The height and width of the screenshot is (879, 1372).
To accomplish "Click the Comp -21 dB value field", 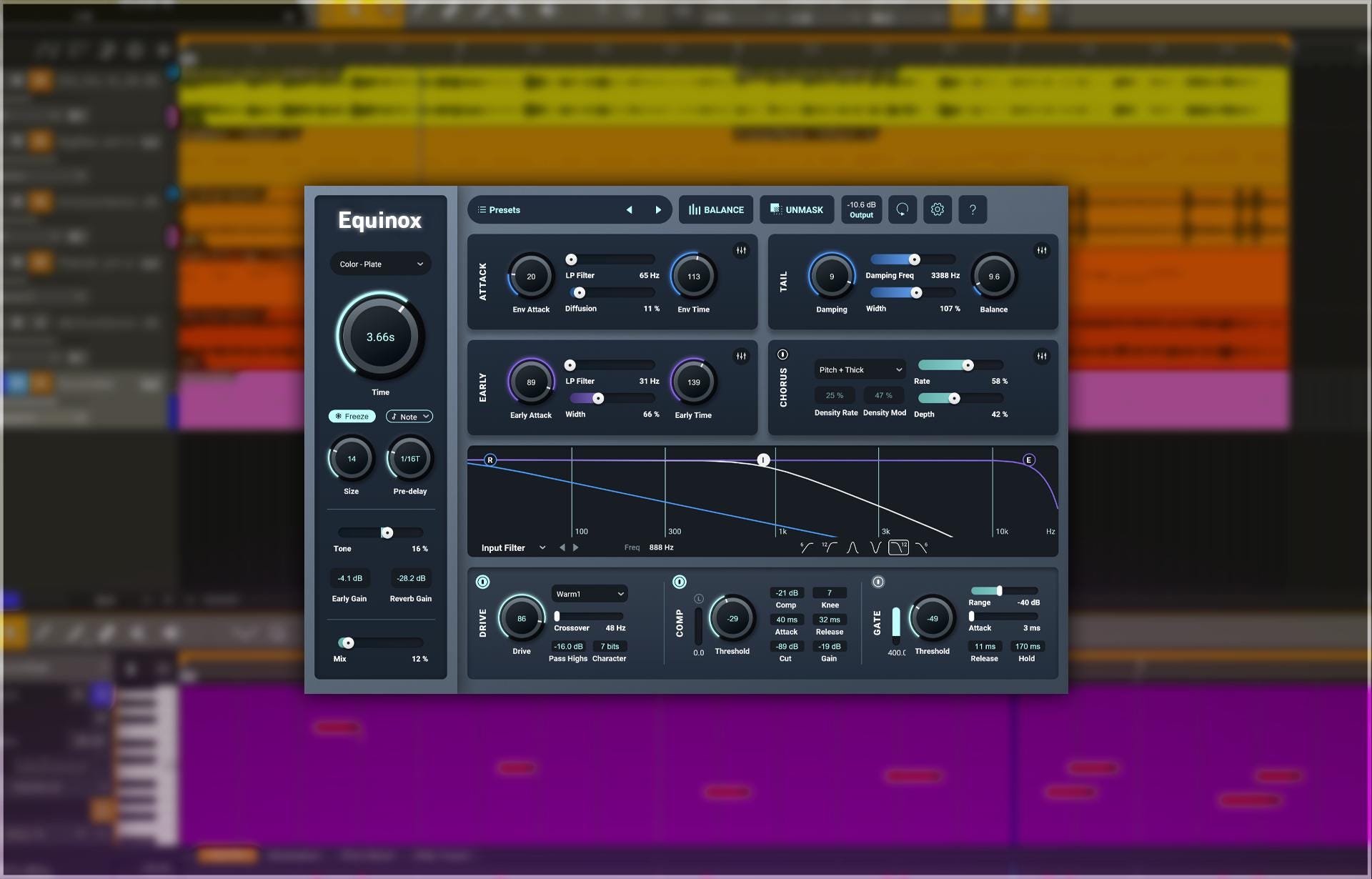I will [787, 592].
